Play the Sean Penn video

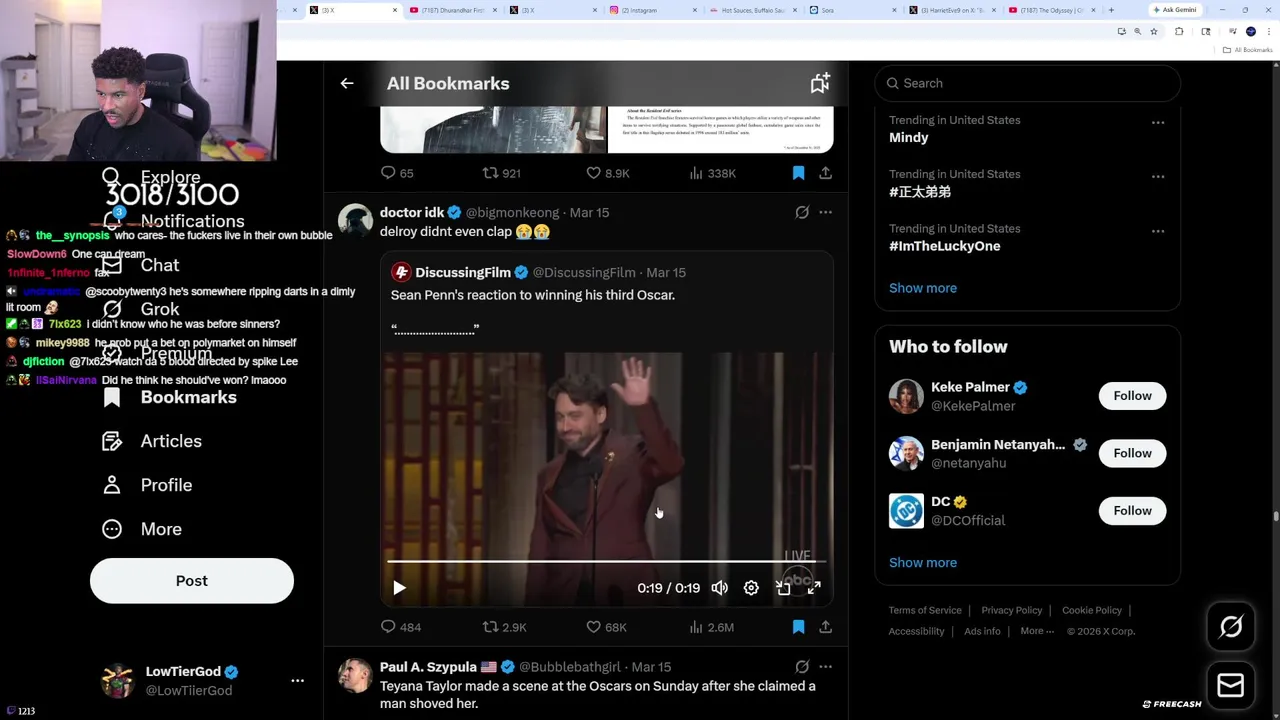pyautogui.click(x=399, y=588)
